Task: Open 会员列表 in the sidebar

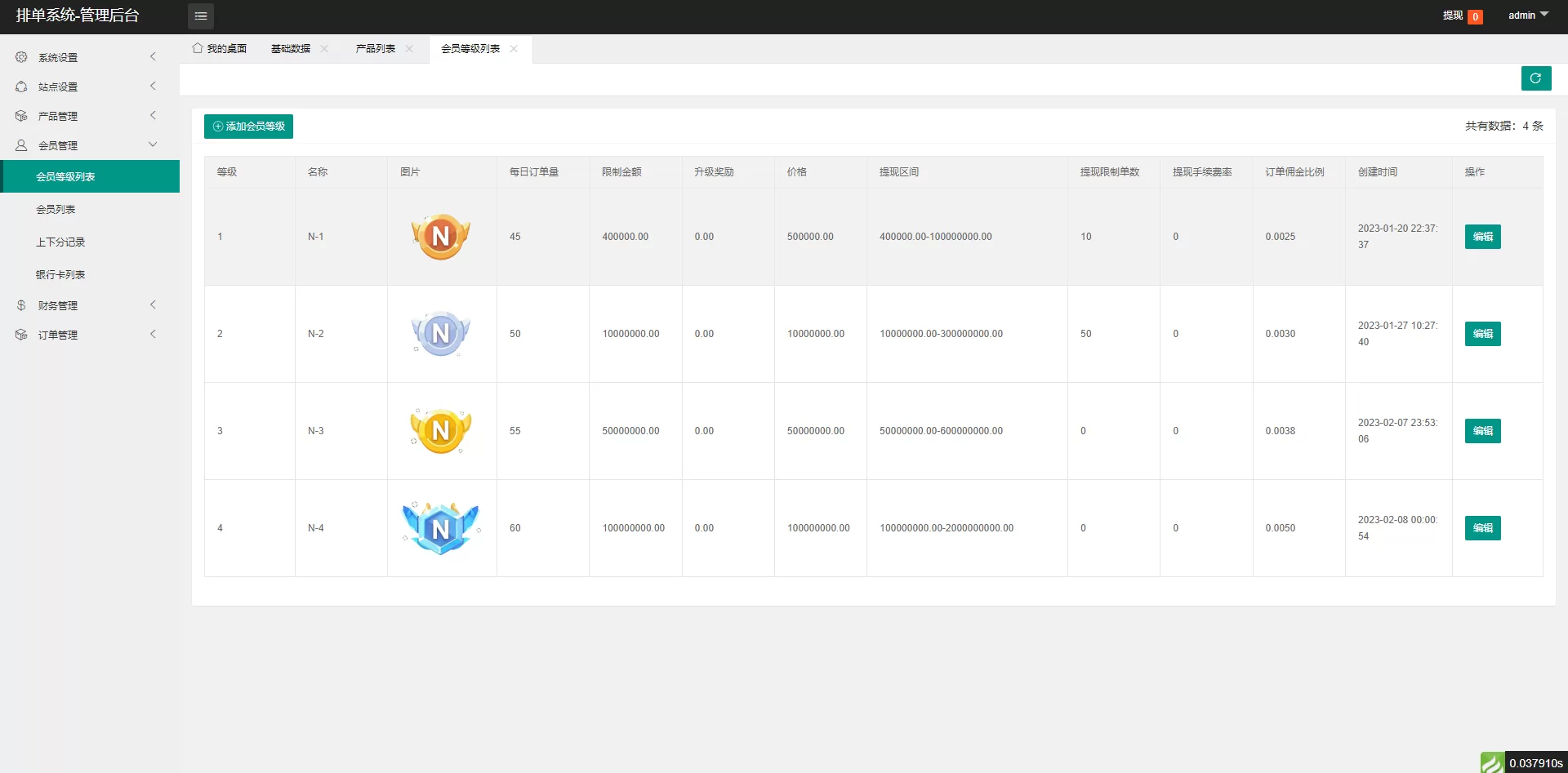Action: (x=56, y=210)
